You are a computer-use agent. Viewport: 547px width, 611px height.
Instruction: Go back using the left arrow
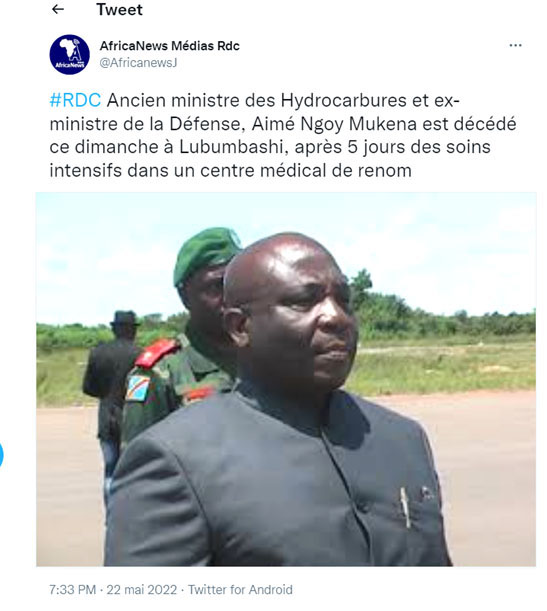[x=58, y=9]
